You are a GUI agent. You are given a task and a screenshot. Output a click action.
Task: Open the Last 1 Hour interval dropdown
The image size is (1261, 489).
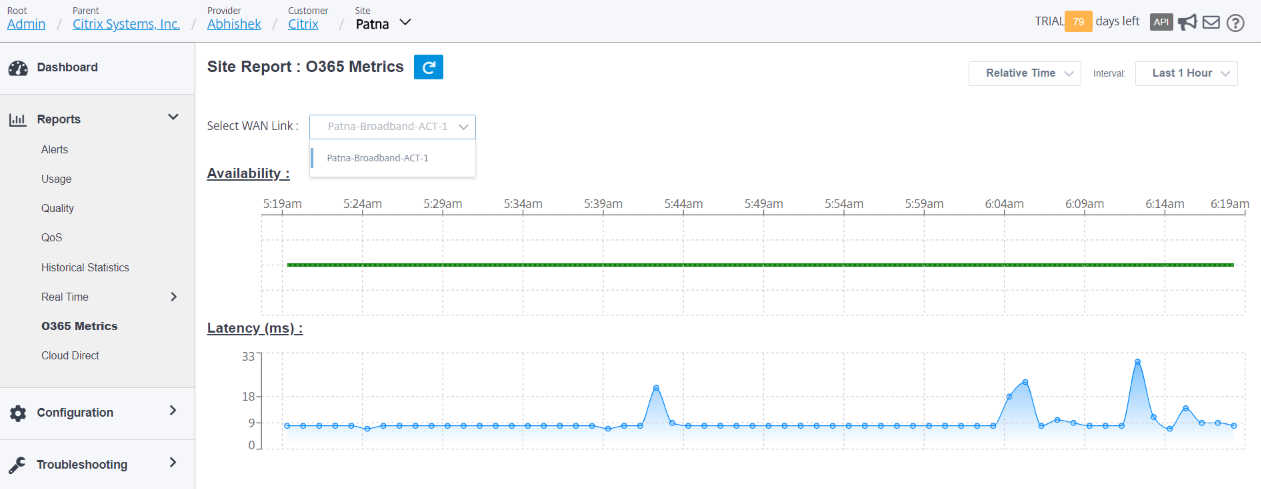[1186, 73]
